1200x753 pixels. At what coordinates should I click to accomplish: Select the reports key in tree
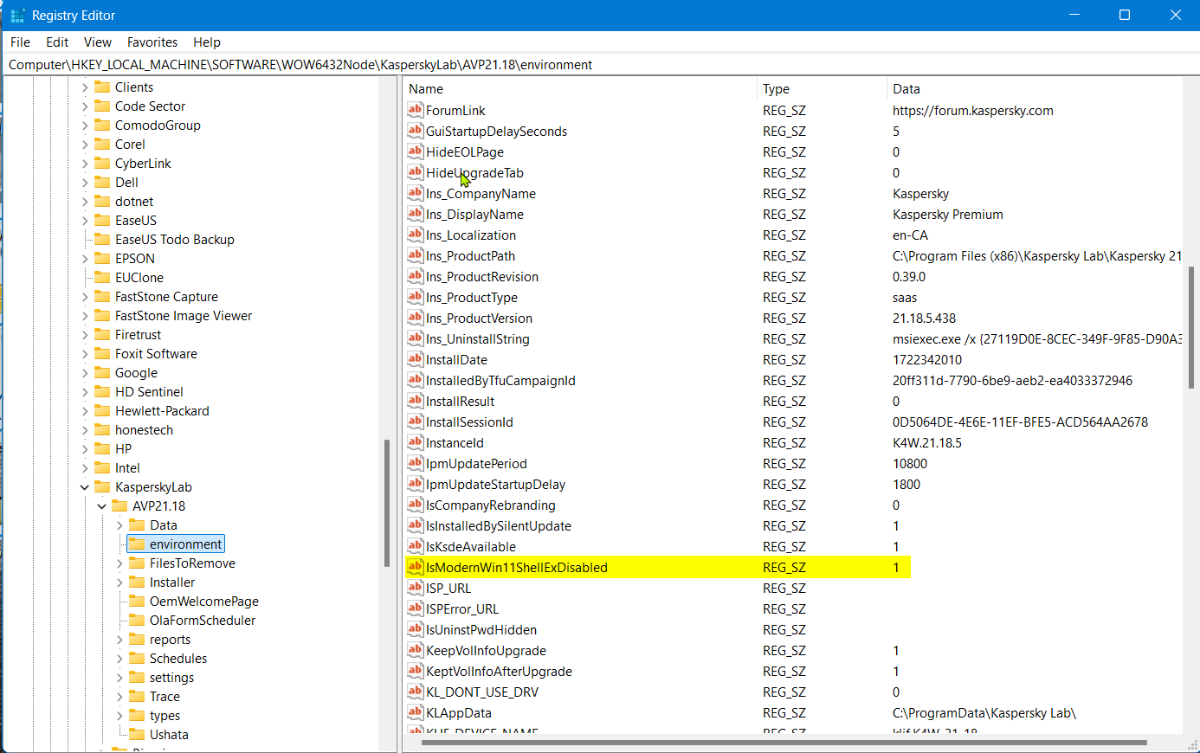[x=170, y=639]
